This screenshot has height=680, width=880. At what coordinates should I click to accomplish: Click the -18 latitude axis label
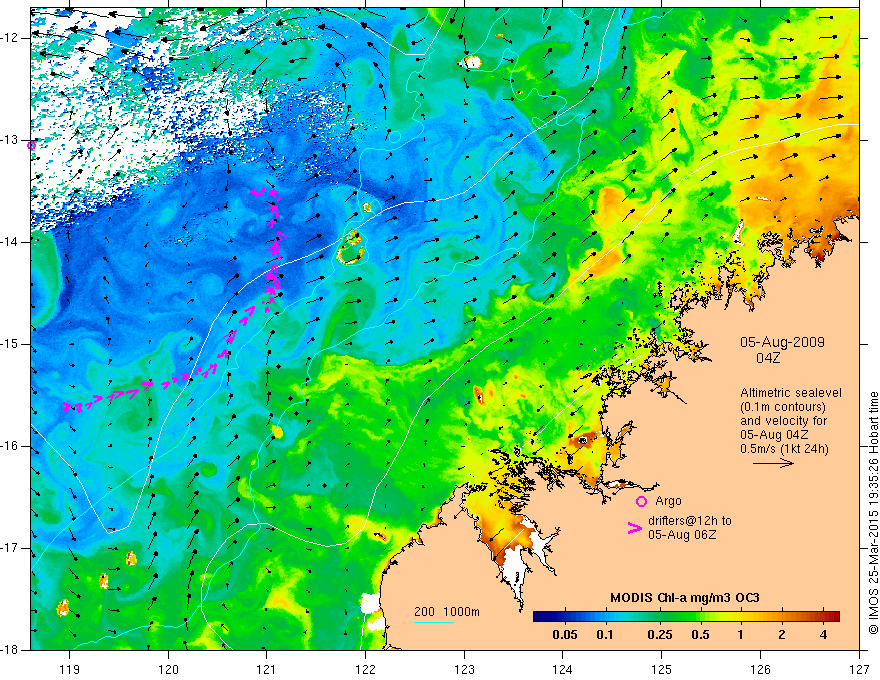pyautogui.click(x=10, y=650)
